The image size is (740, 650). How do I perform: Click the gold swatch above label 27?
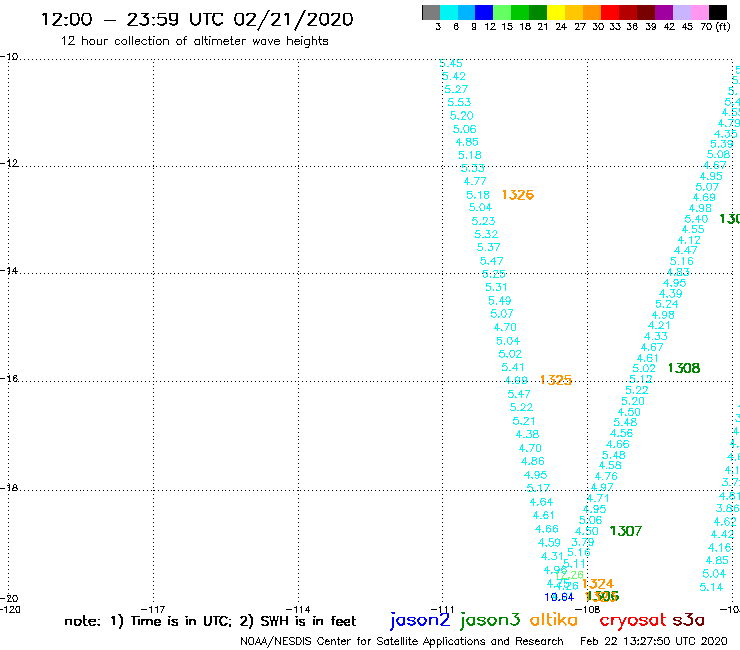tap(574, 12)
